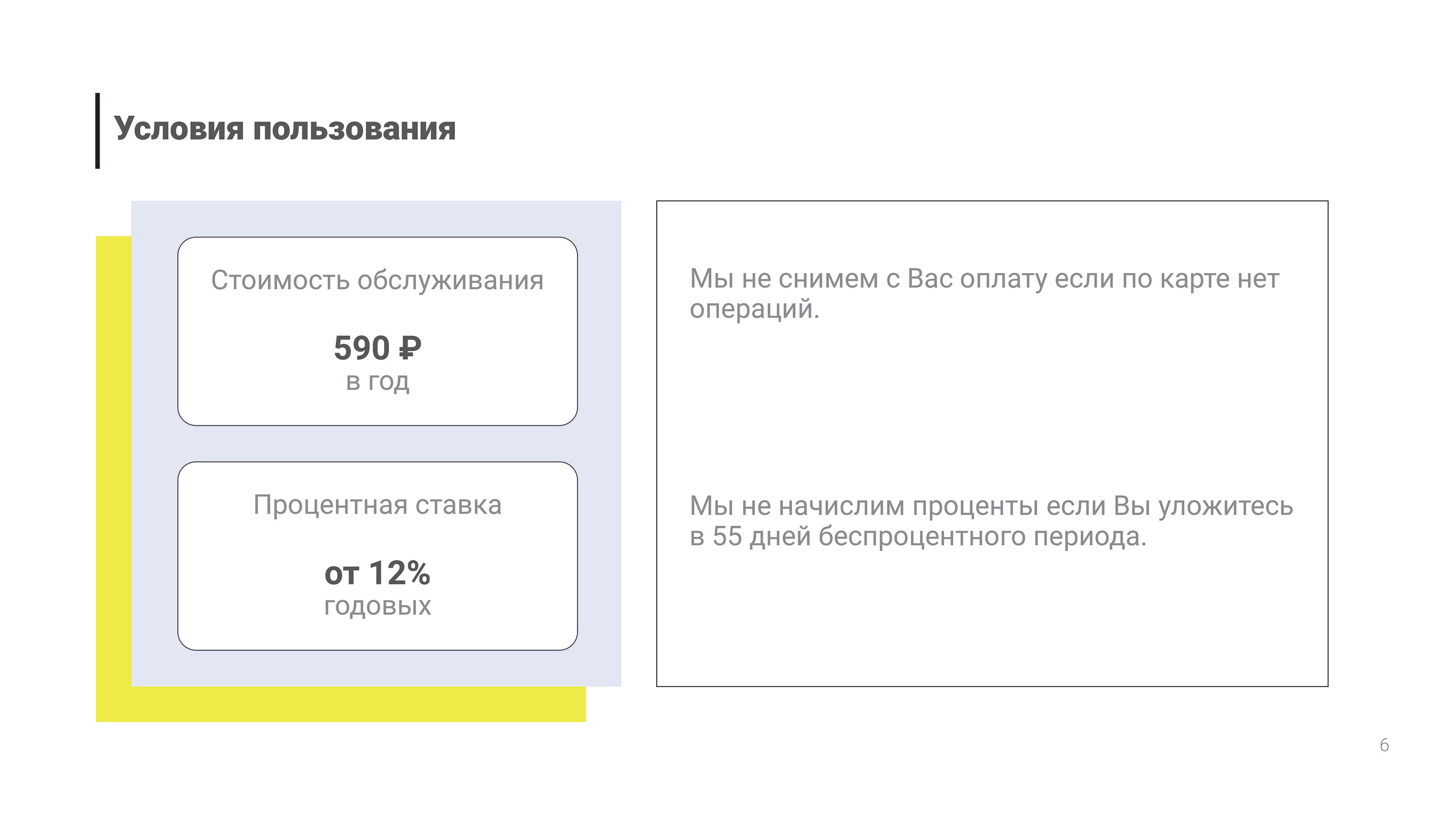This screenshot has width=1456, height=819.
Task: Click the "от 12%" rate value
Action: pyautogui.click(x=377, y=573)
